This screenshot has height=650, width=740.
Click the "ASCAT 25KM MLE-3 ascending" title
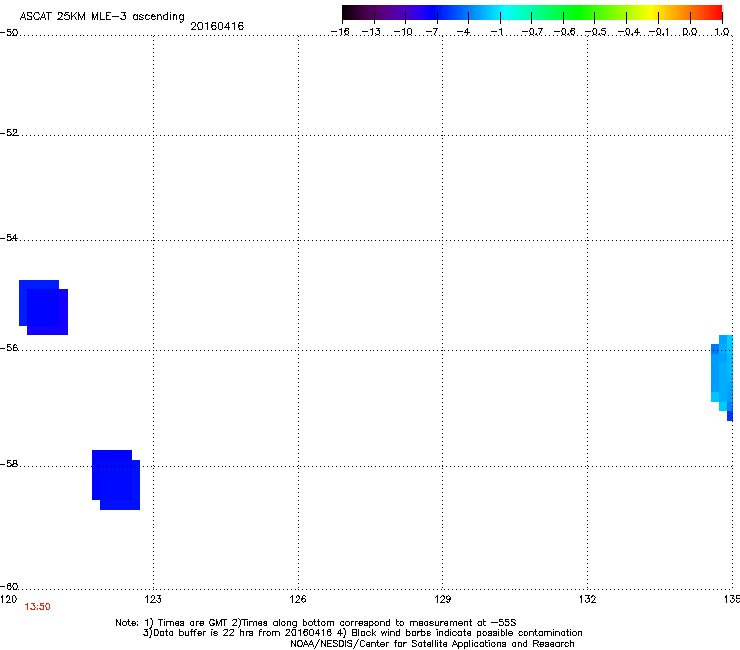(102, 17)
